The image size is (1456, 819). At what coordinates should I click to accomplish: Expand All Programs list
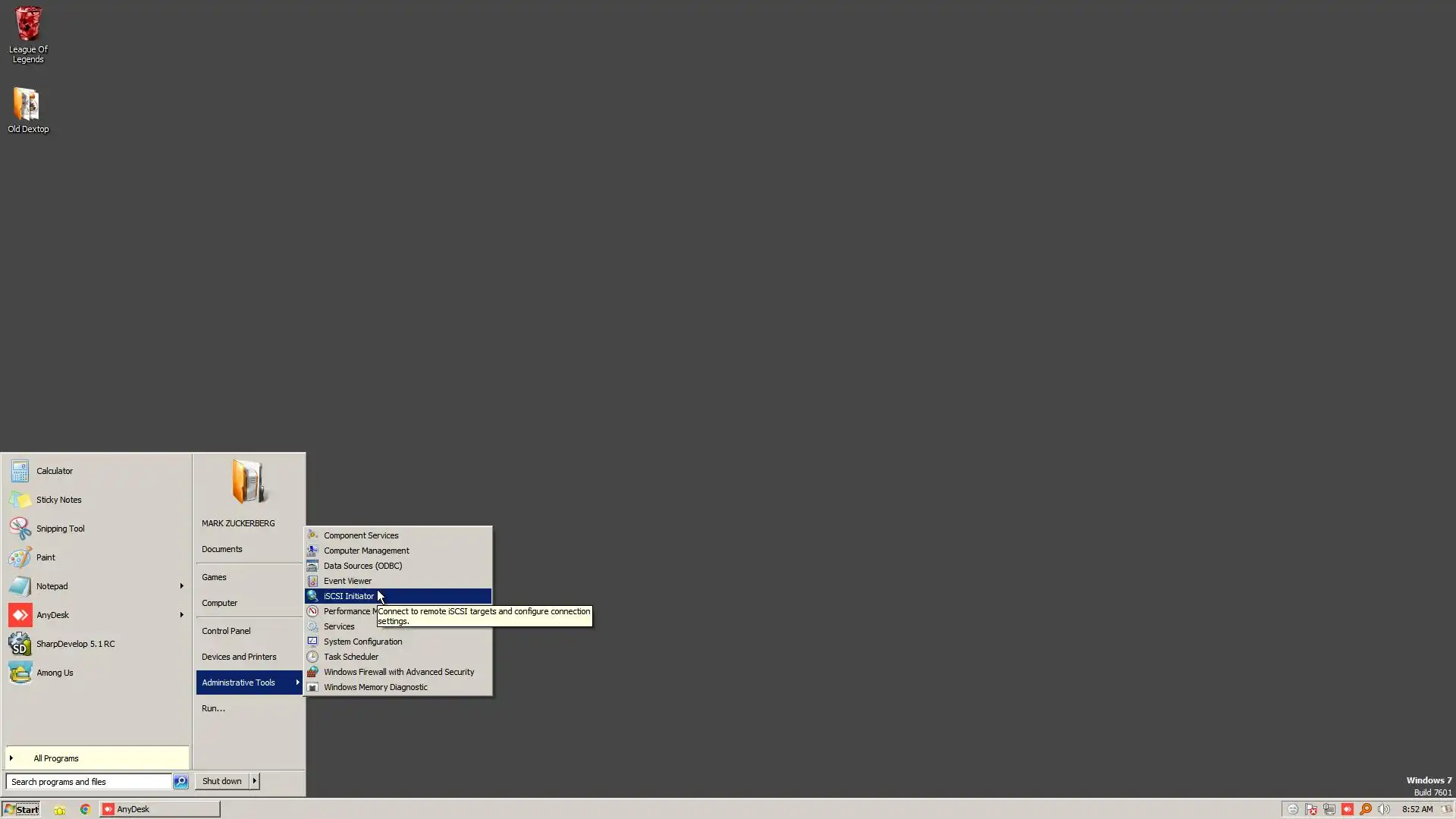point(55,758)
